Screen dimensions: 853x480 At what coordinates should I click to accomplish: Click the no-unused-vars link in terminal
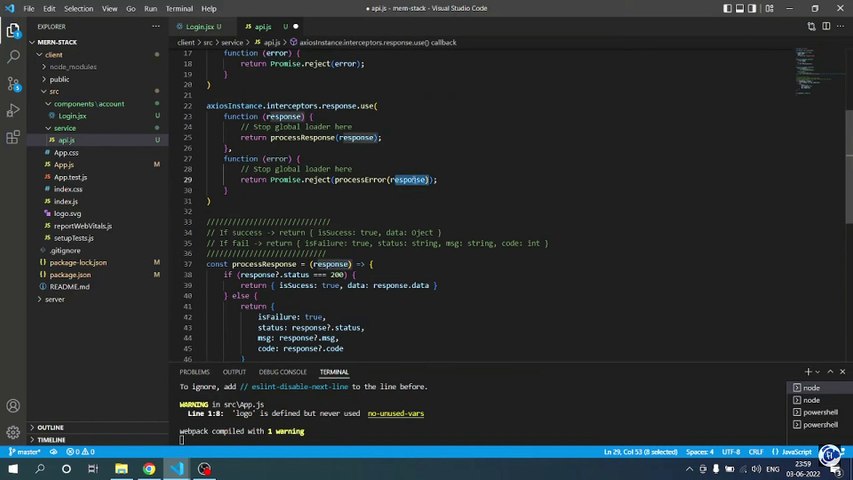click(395, 413)
